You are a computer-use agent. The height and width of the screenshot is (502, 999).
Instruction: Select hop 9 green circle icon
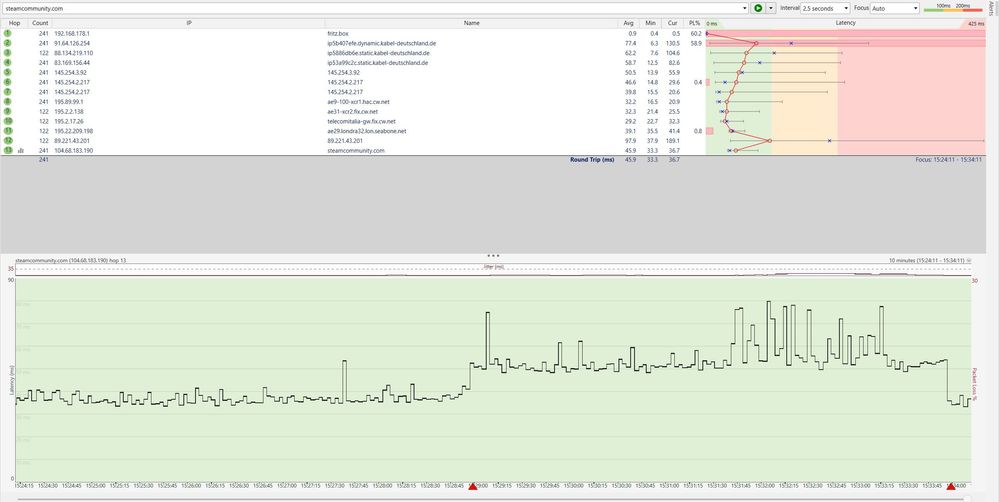point(8,111)
